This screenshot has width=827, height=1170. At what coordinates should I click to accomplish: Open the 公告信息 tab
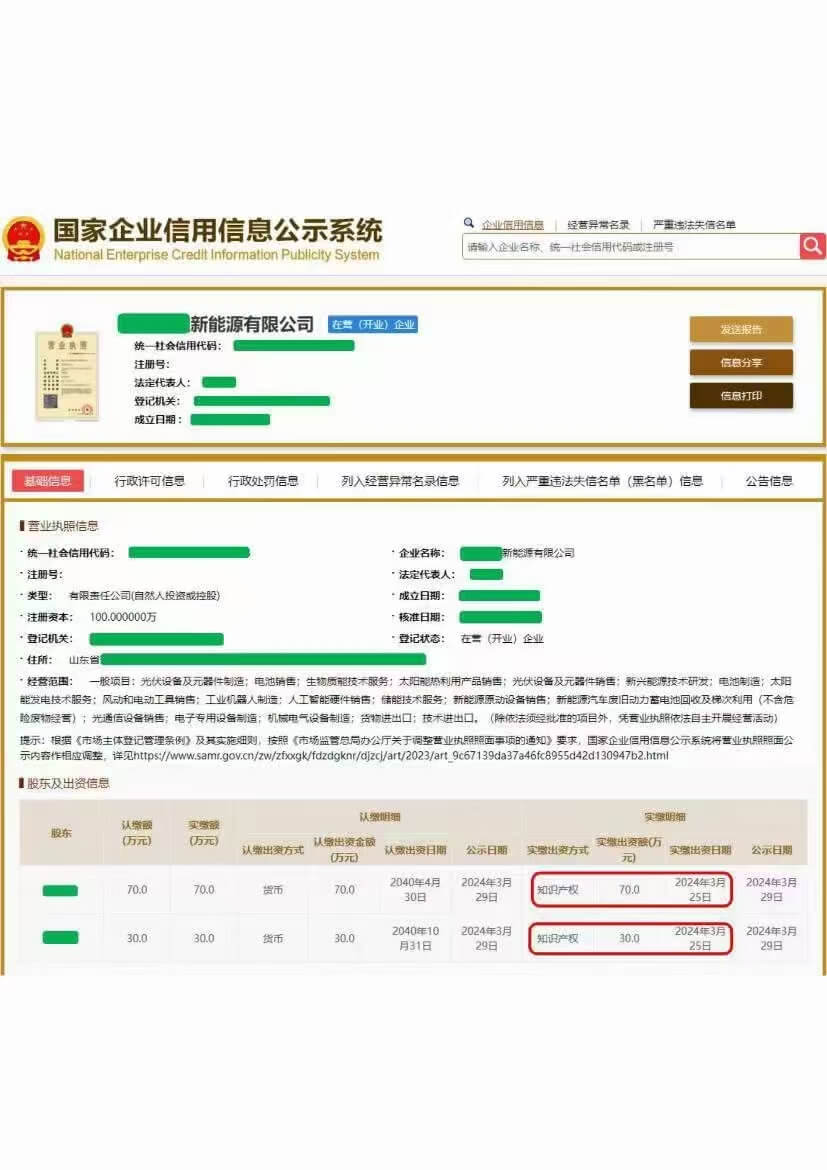tap(769, 481)
